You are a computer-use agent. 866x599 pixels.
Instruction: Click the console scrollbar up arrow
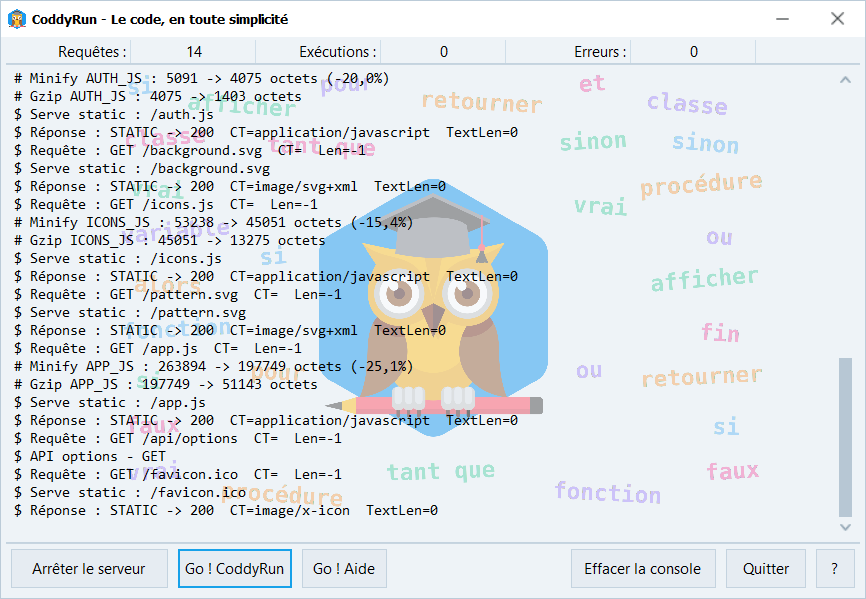click(x=846, y=80)
